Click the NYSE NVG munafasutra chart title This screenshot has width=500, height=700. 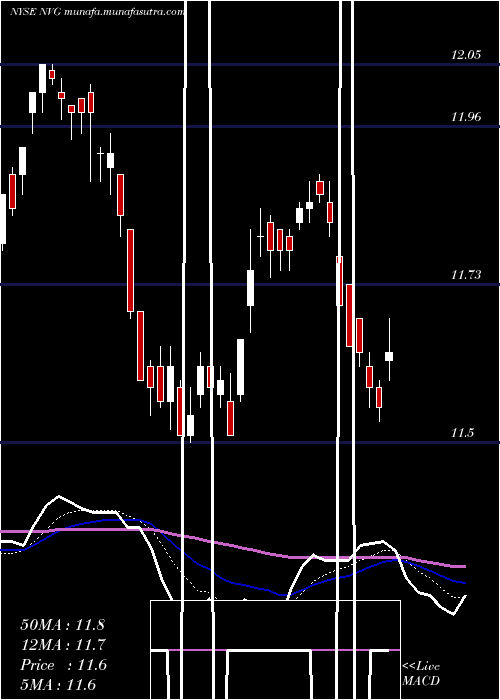pos(97,12)
